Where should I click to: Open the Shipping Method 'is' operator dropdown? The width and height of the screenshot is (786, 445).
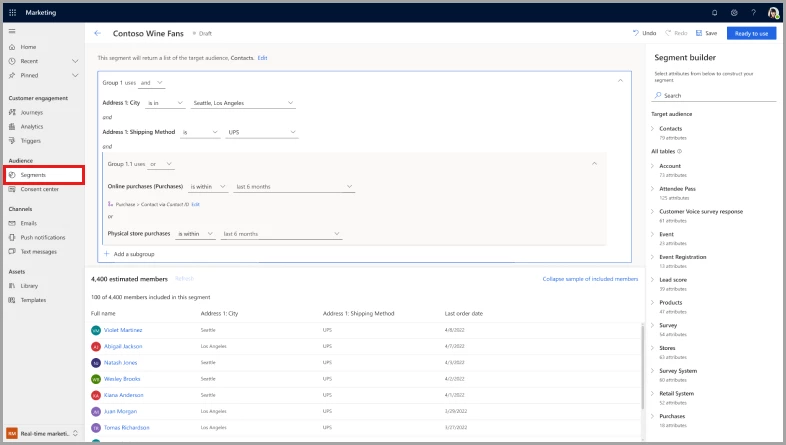tap(200, 132)
